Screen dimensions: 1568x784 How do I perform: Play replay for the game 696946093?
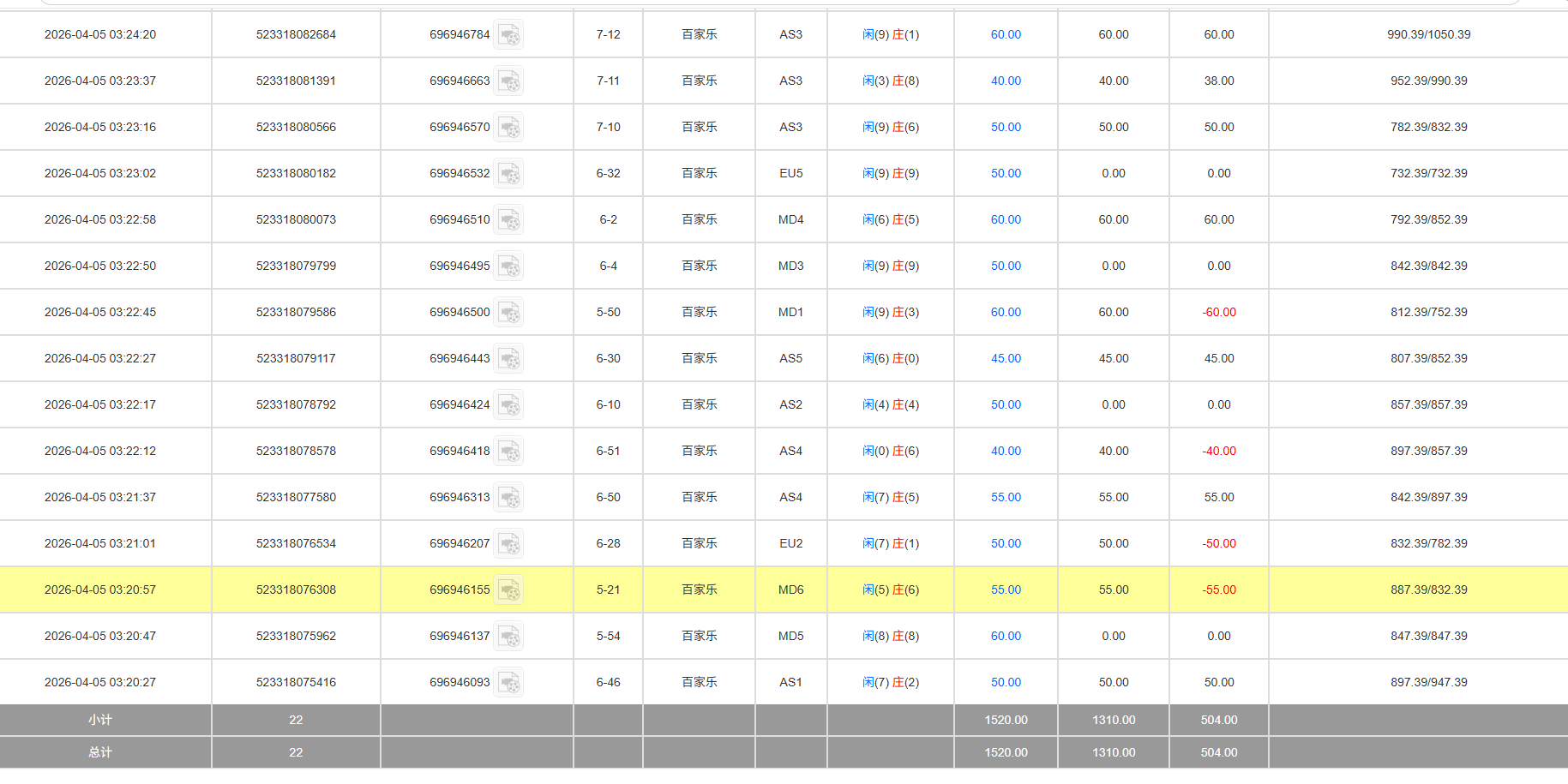[509, 683]
